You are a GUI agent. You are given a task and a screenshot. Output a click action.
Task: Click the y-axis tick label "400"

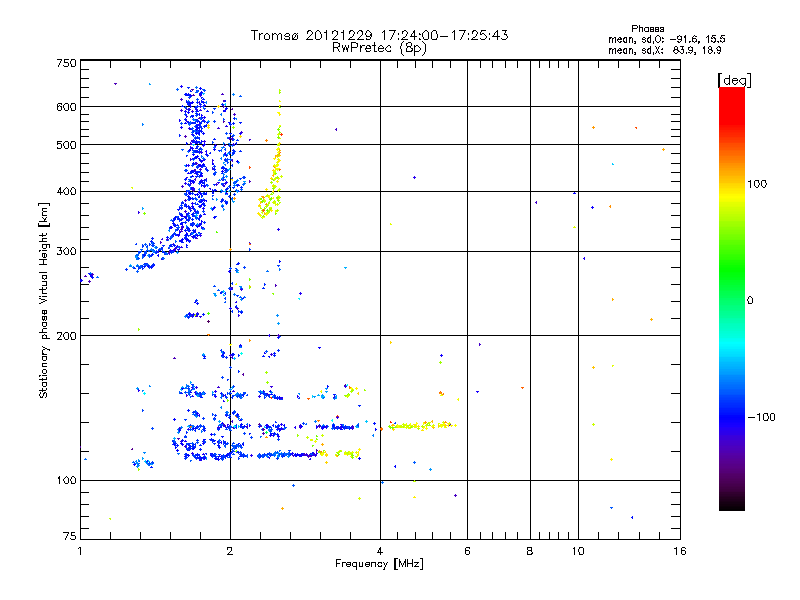click(x=66, y=191)
